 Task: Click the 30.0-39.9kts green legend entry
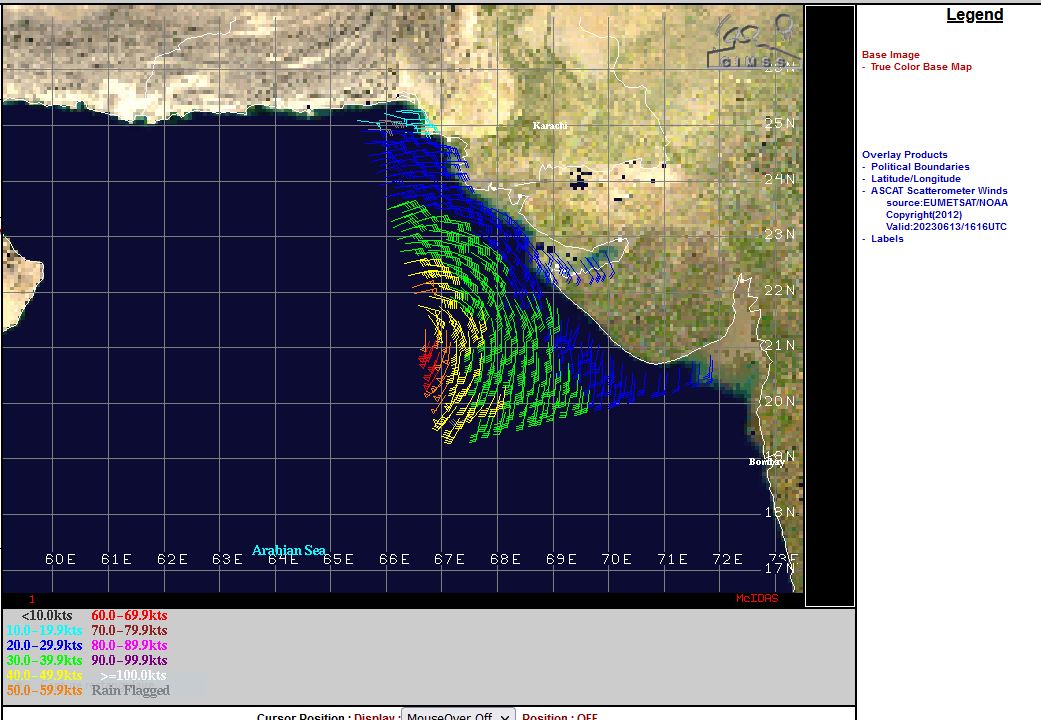(x=44, y=661)
